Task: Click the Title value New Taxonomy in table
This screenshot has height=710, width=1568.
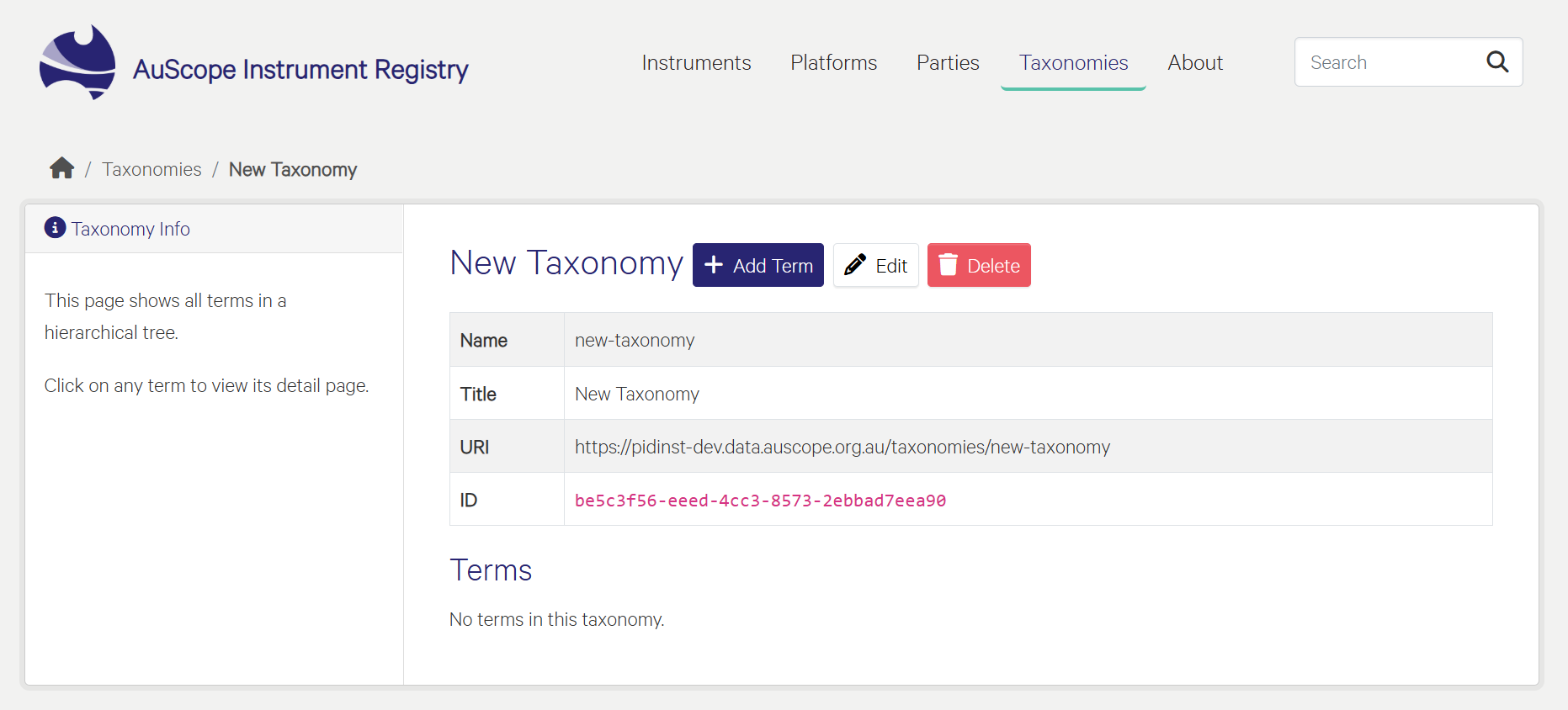Action: (x=637, y=394)
